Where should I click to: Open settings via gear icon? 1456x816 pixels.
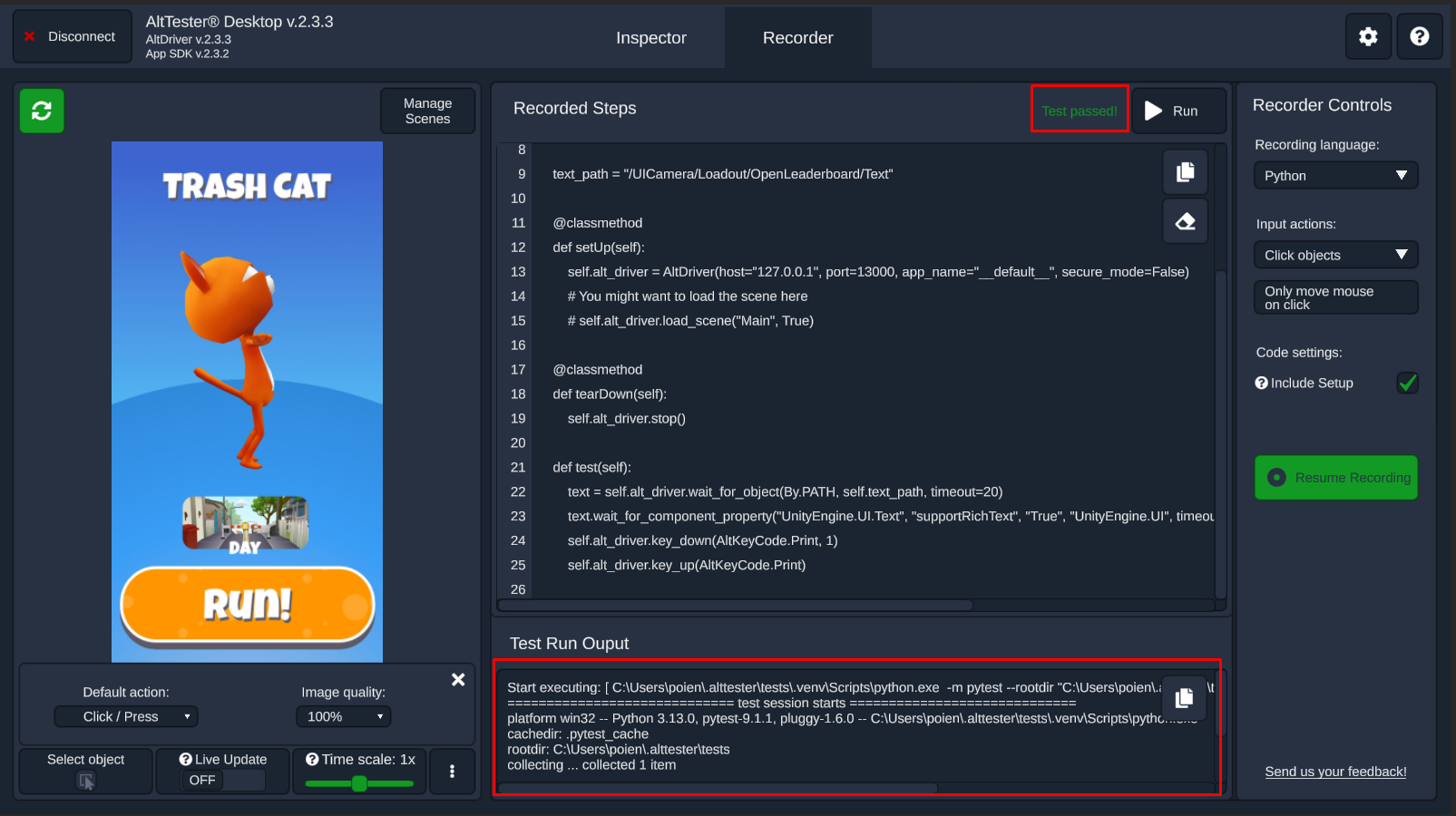tap(1368, 37)
